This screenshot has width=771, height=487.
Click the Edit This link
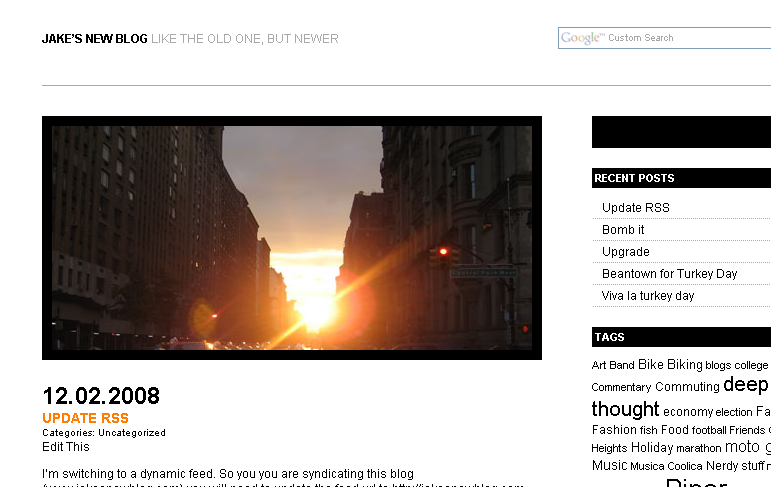pos(66,447)
